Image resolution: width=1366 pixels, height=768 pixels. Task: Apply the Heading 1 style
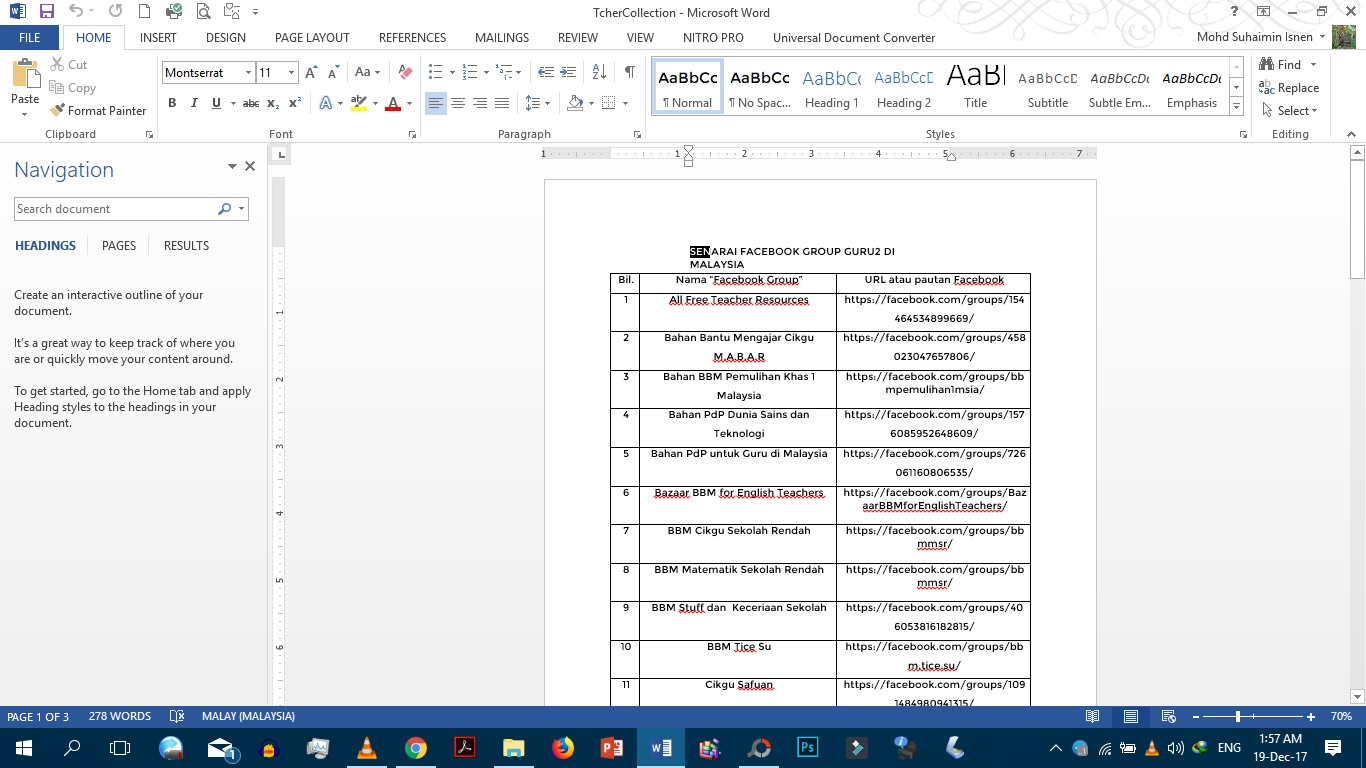pyautogui.click(x=831, y=88)
